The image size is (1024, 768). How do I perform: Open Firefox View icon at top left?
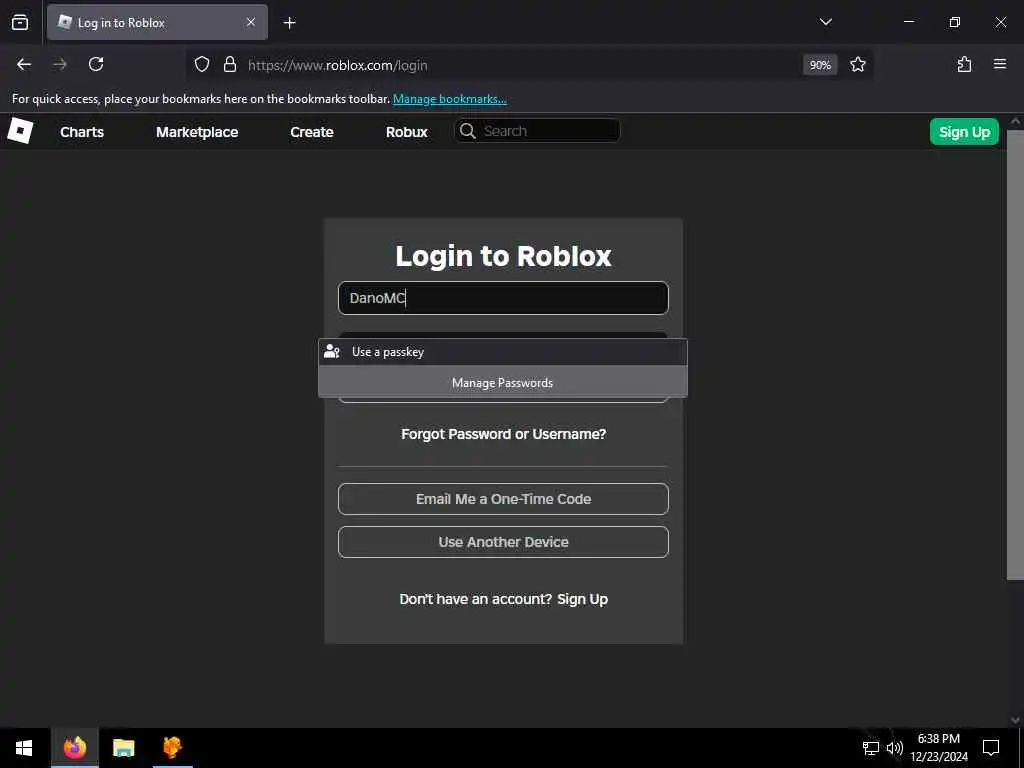click(20, 23)
